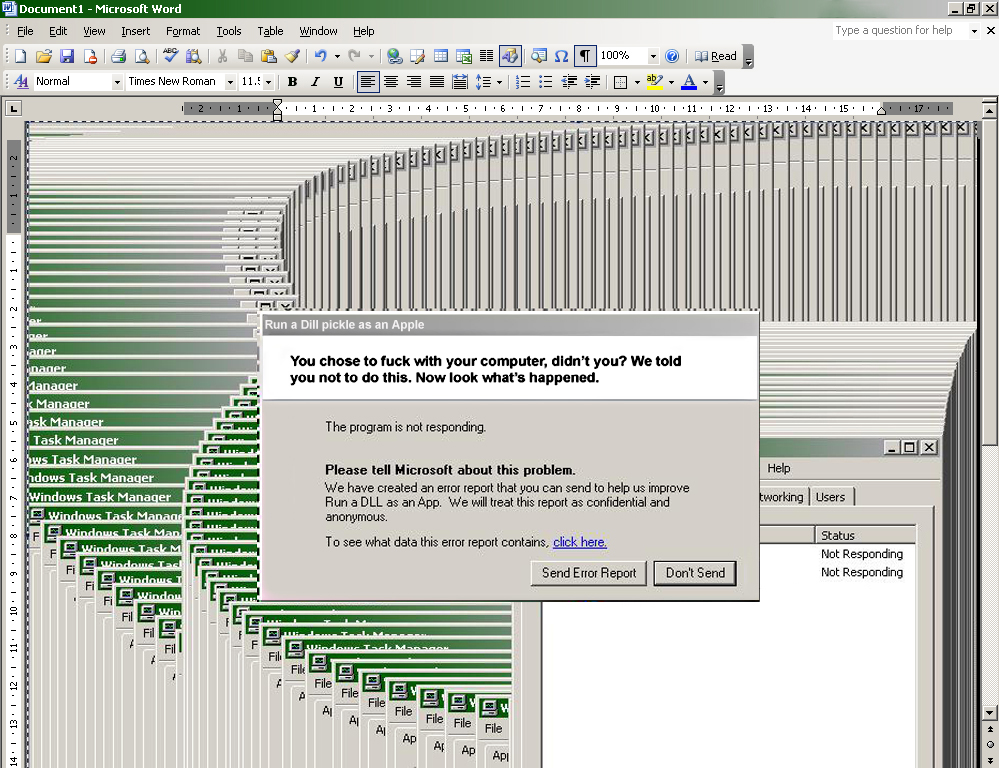Toggle Bold formatting
Viewport: 999px width, 768px height.
click(292, 82)
